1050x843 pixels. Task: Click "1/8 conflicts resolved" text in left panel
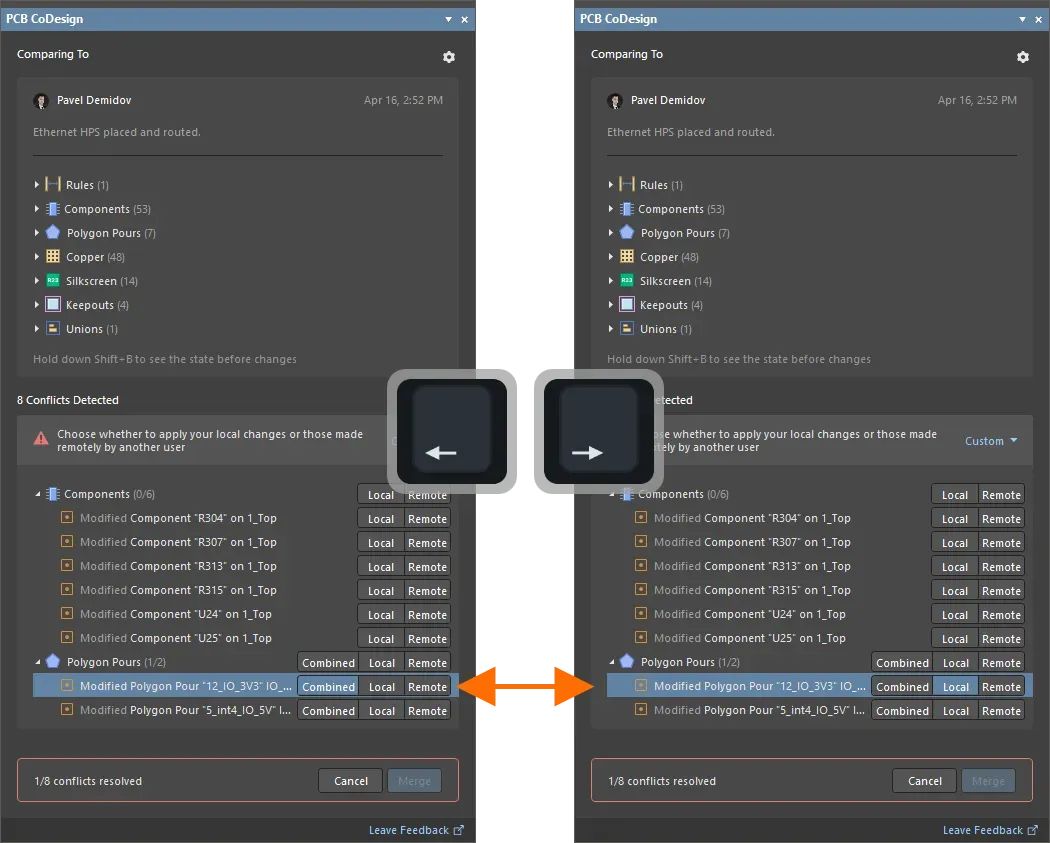(88, 781)
